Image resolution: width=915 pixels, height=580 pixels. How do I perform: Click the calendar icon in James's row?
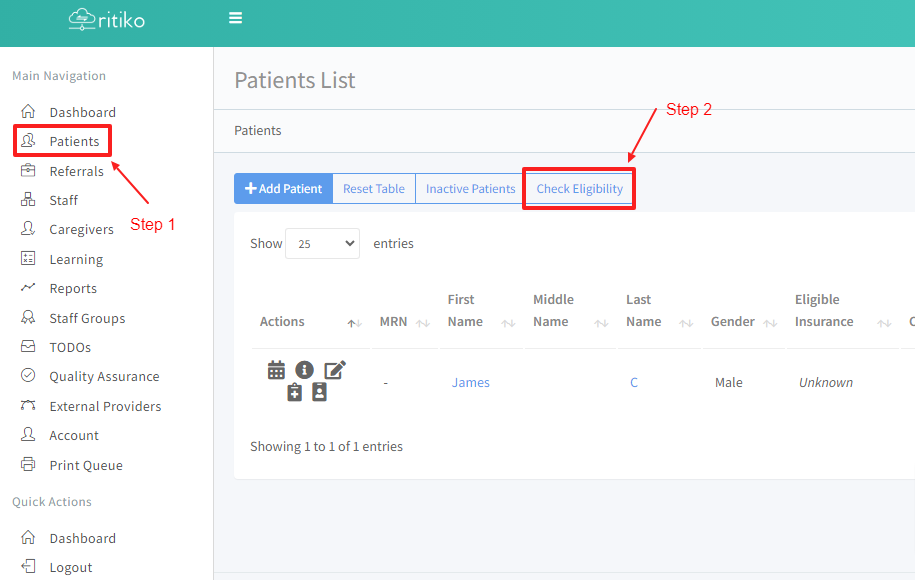point(276,370)
